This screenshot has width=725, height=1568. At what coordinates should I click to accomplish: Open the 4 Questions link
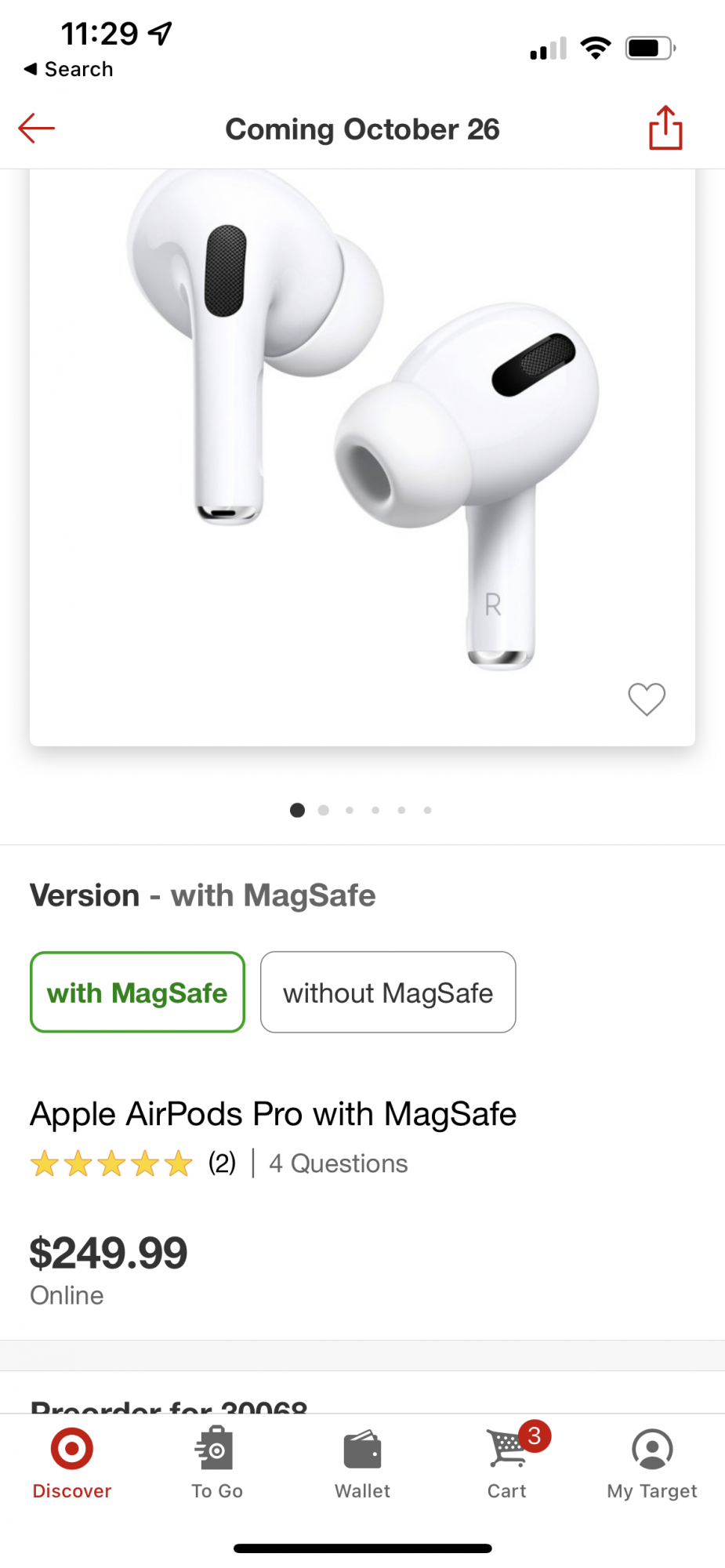pos(338,1163)
